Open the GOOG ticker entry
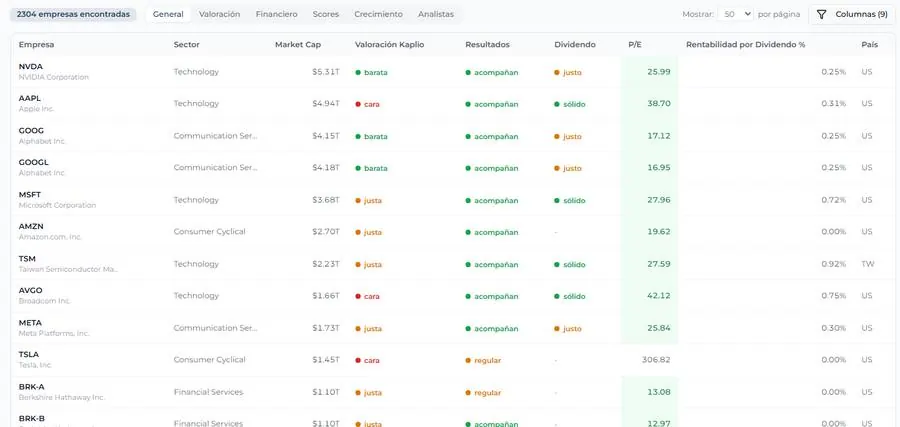 [x=31, y=130]
